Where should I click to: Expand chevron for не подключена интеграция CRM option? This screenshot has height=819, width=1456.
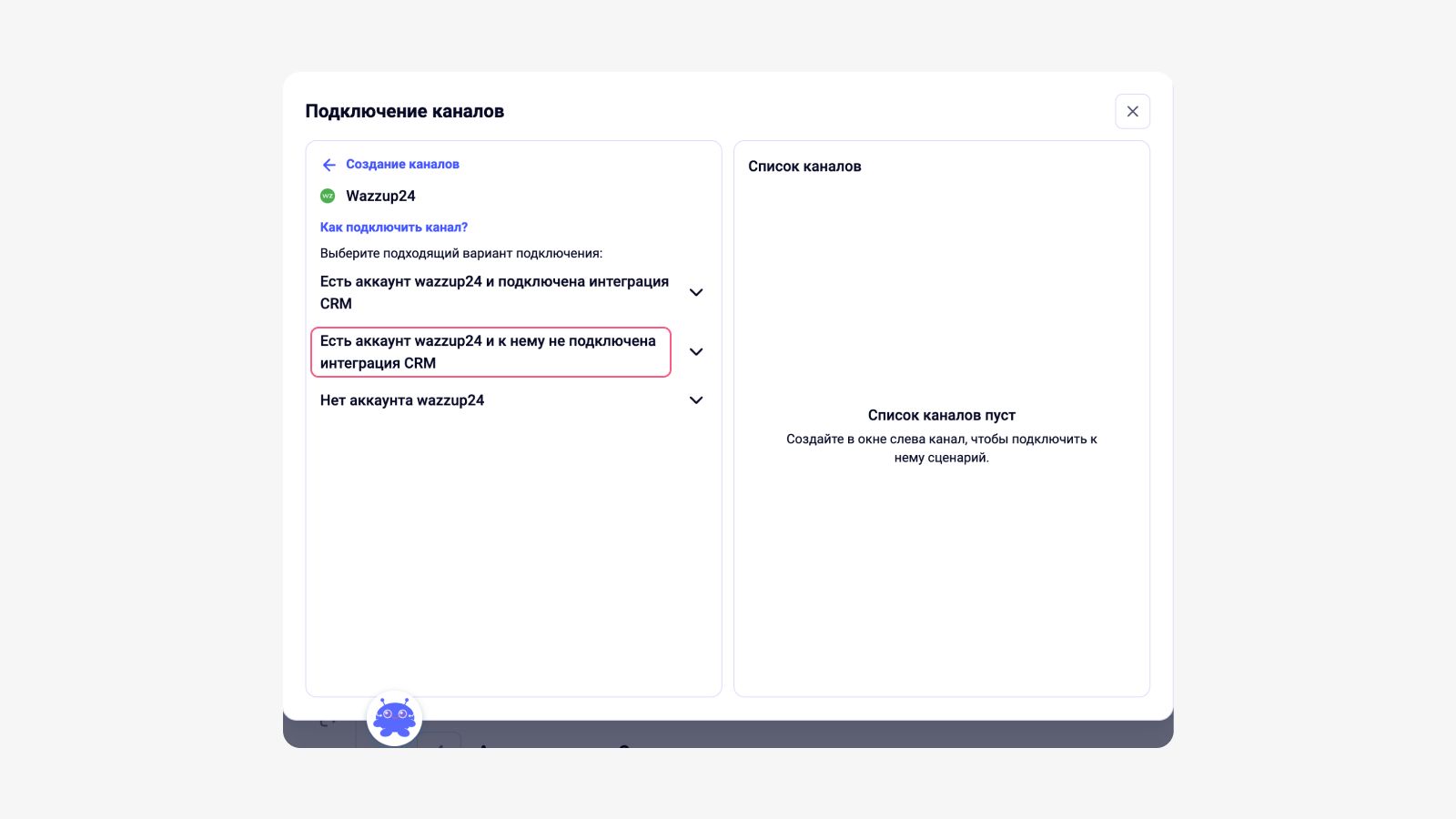(x=696, y=352)
